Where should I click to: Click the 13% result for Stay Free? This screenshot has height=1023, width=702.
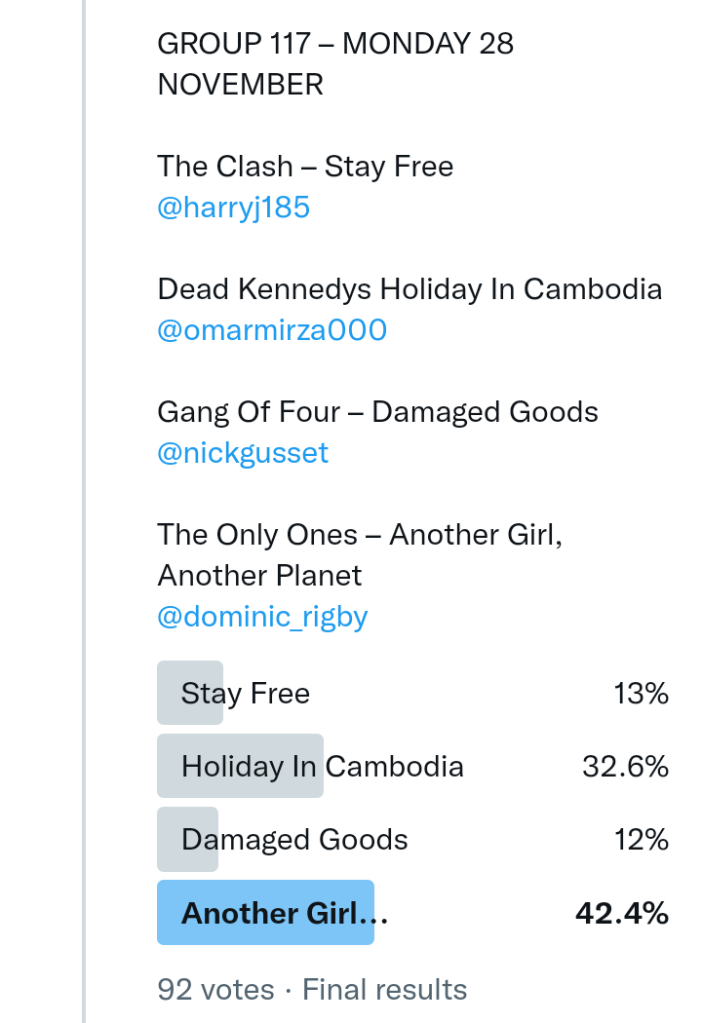[641, 694]
